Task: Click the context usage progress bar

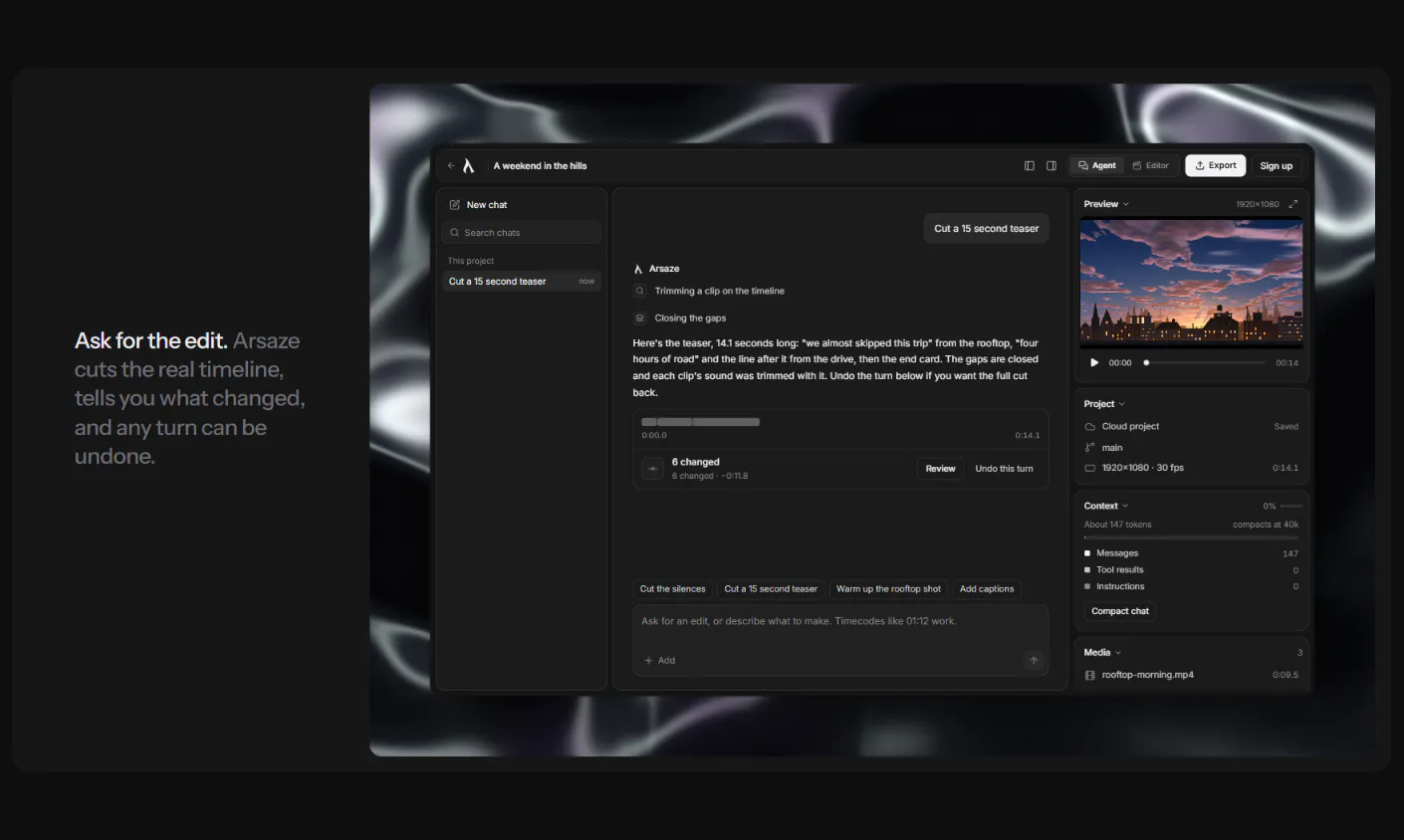Action: point(1191,537)
